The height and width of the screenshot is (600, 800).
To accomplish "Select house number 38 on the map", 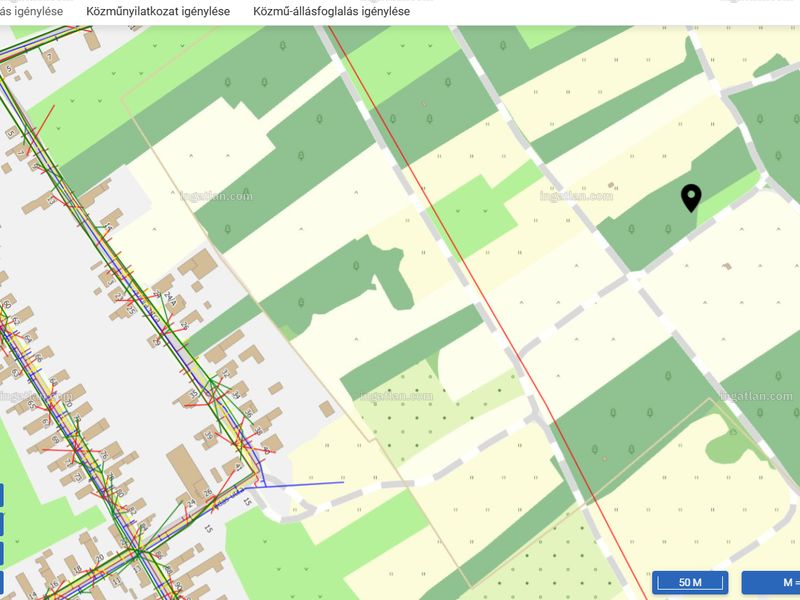I will tap(258, 431).
